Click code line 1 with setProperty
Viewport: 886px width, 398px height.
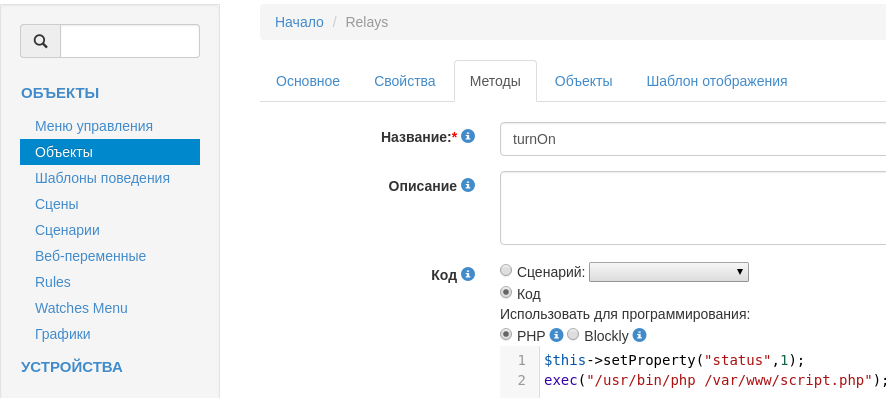[x=674, y=360]
